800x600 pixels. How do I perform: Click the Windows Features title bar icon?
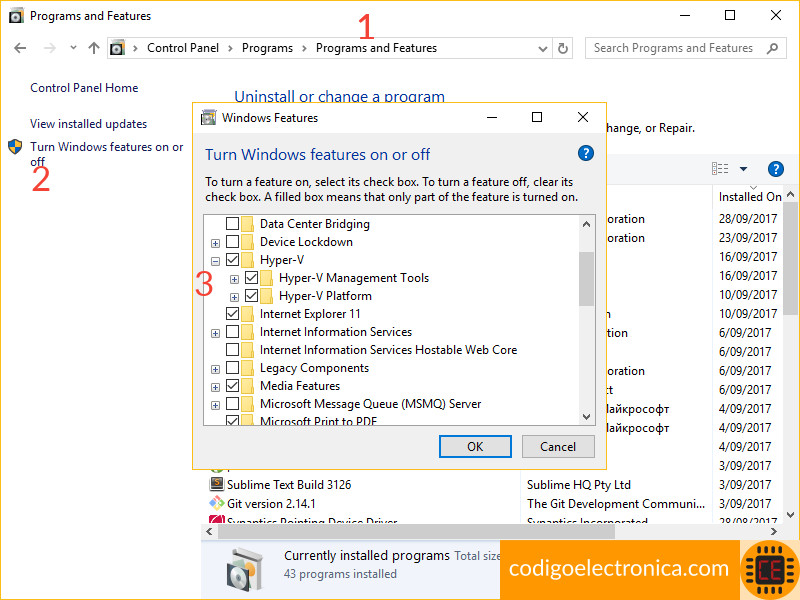(x=208, y=117)
